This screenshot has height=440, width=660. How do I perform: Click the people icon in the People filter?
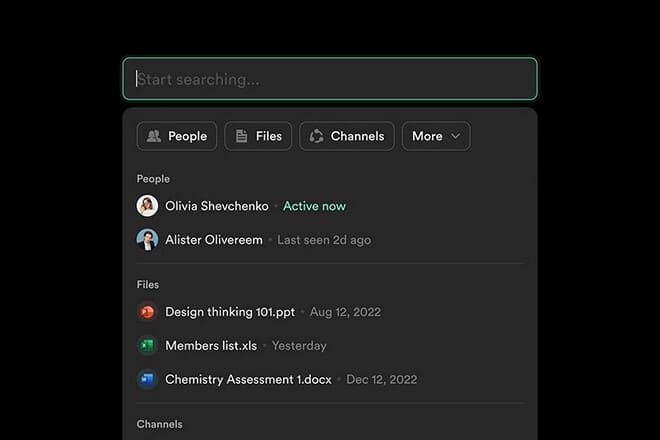click(154, 136)
